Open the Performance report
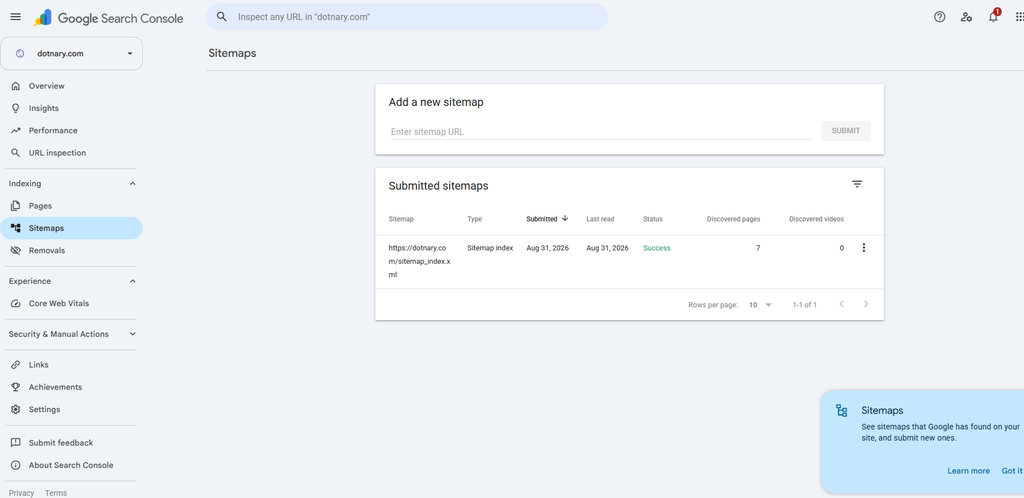 point(71,131)
